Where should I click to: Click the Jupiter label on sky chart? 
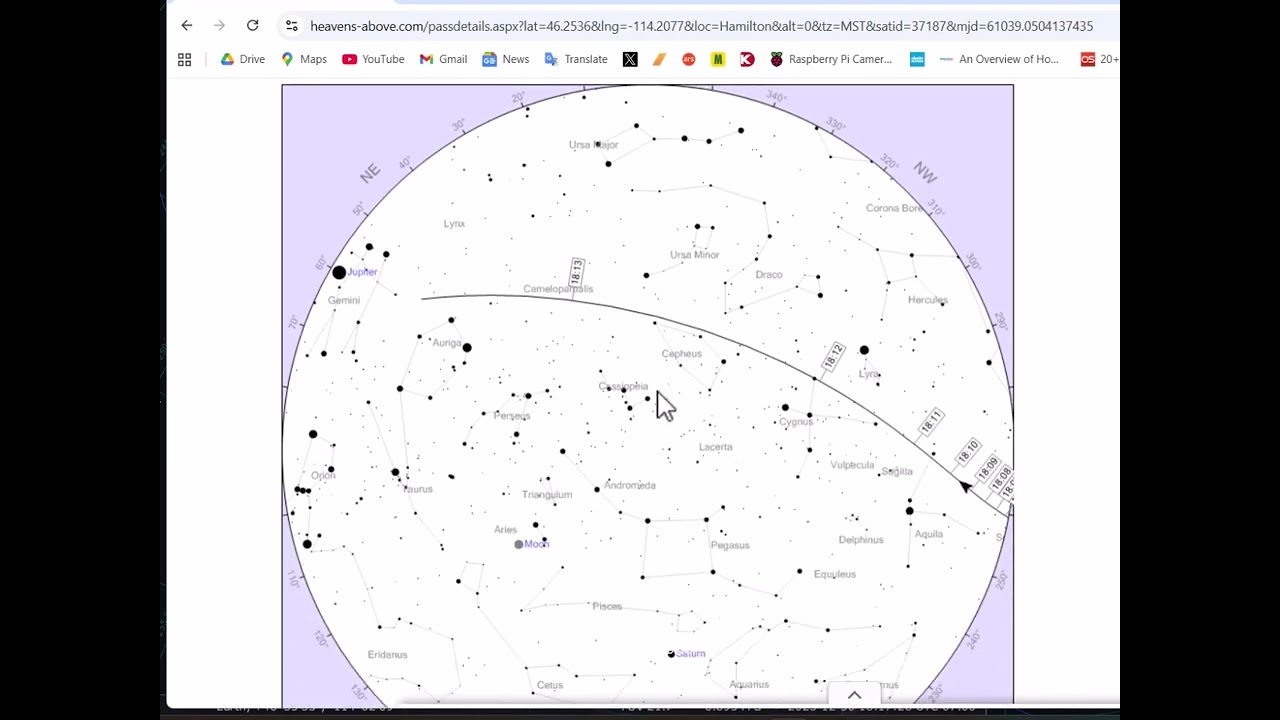363,272
